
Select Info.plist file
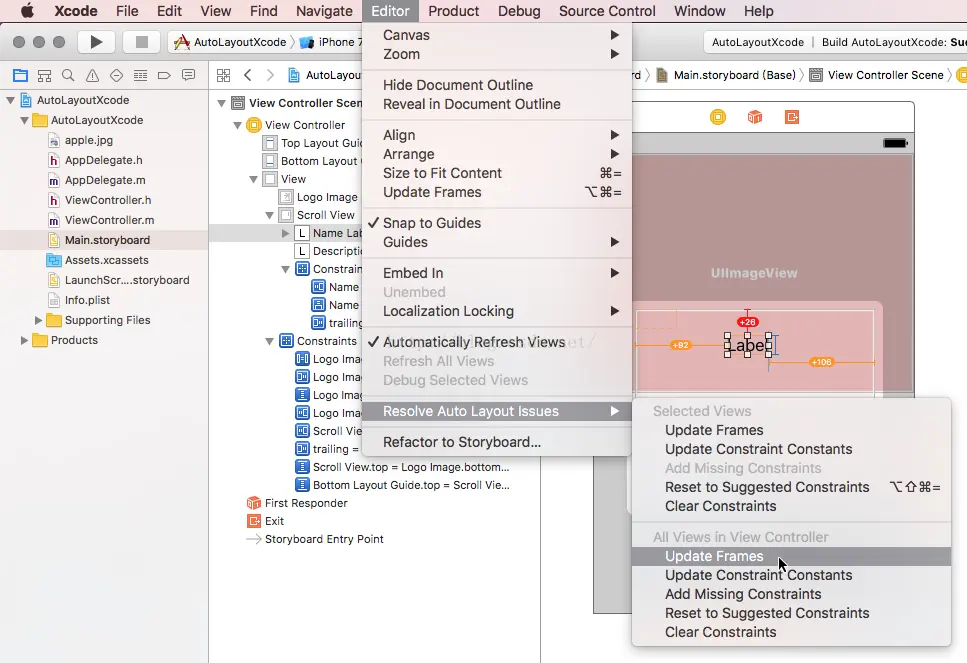[x=87, y=300]
